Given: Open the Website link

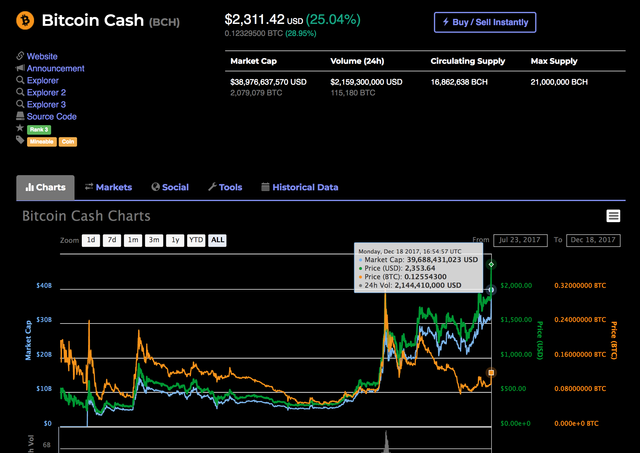Looking at the screenshot, I should tap(42, 56).
